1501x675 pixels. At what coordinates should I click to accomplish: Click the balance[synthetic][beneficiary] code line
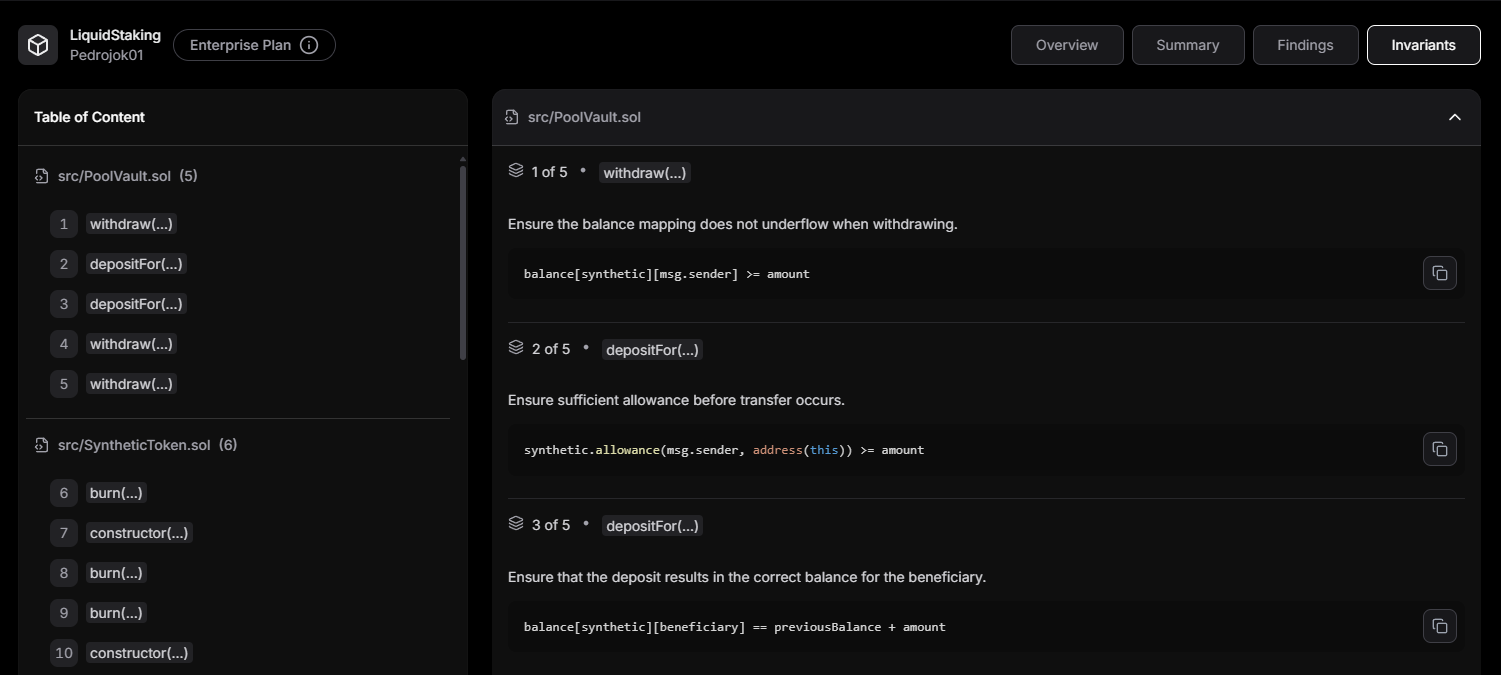(x=735, y=627)
